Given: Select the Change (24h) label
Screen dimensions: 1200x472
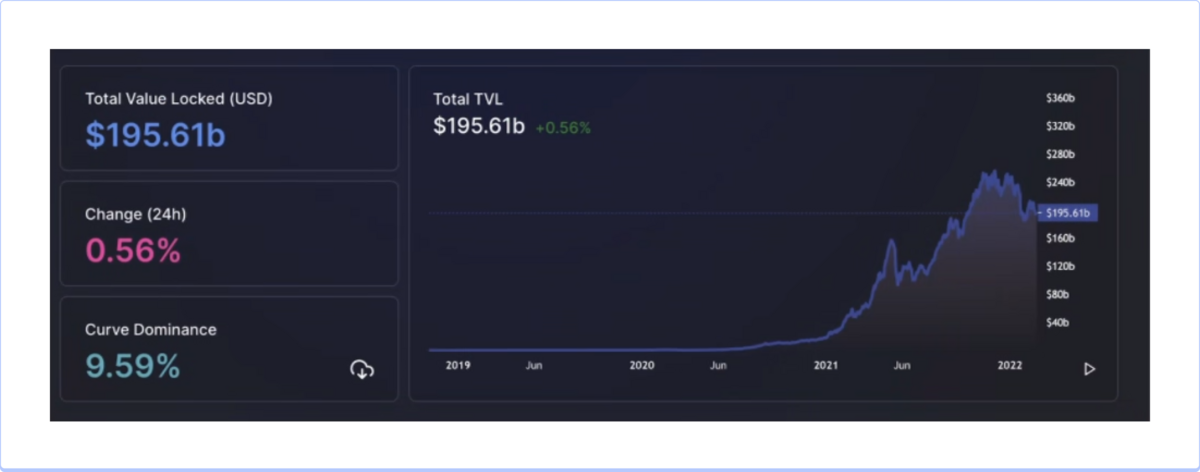Looking at the screenshot, I should 136,214.
